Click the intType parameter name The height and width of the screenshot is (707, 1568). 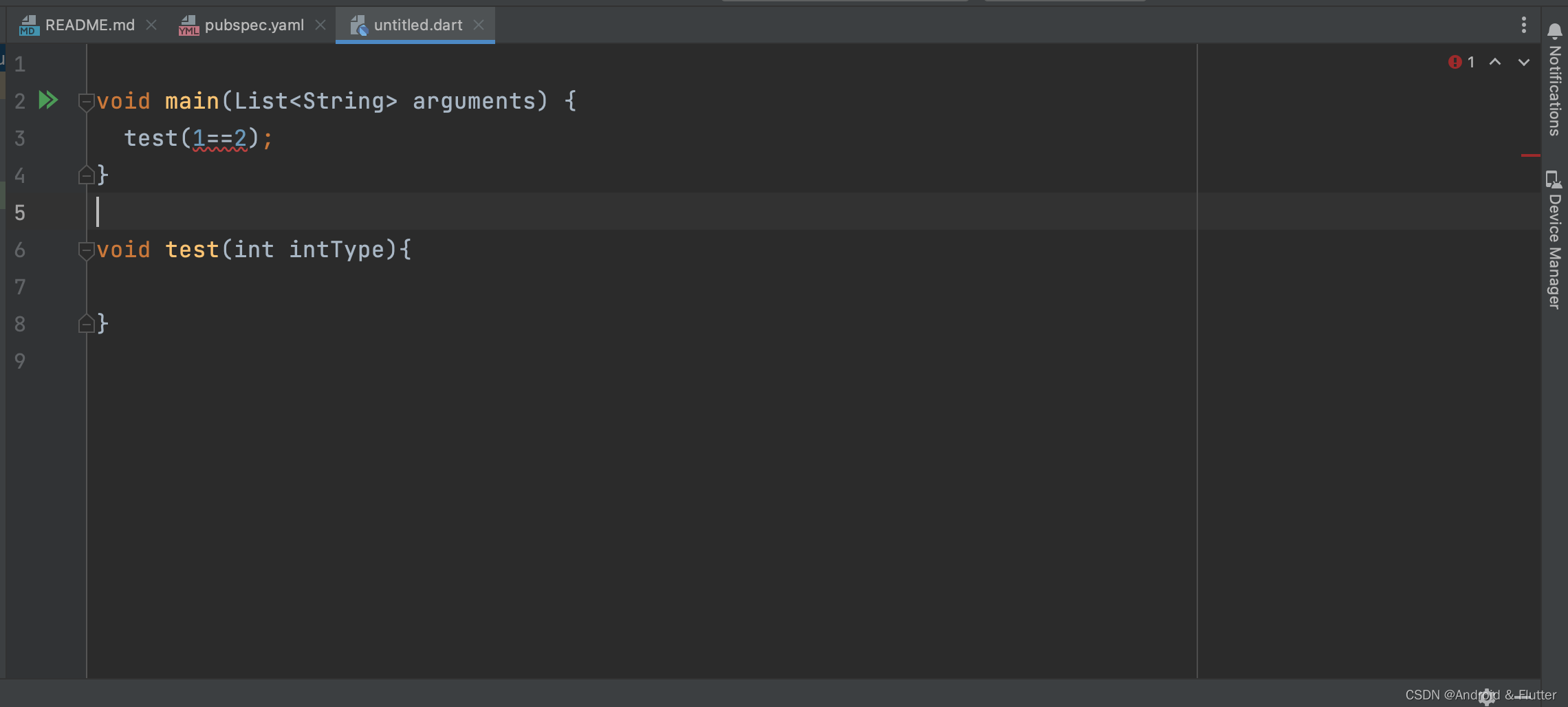pos(337,250)
